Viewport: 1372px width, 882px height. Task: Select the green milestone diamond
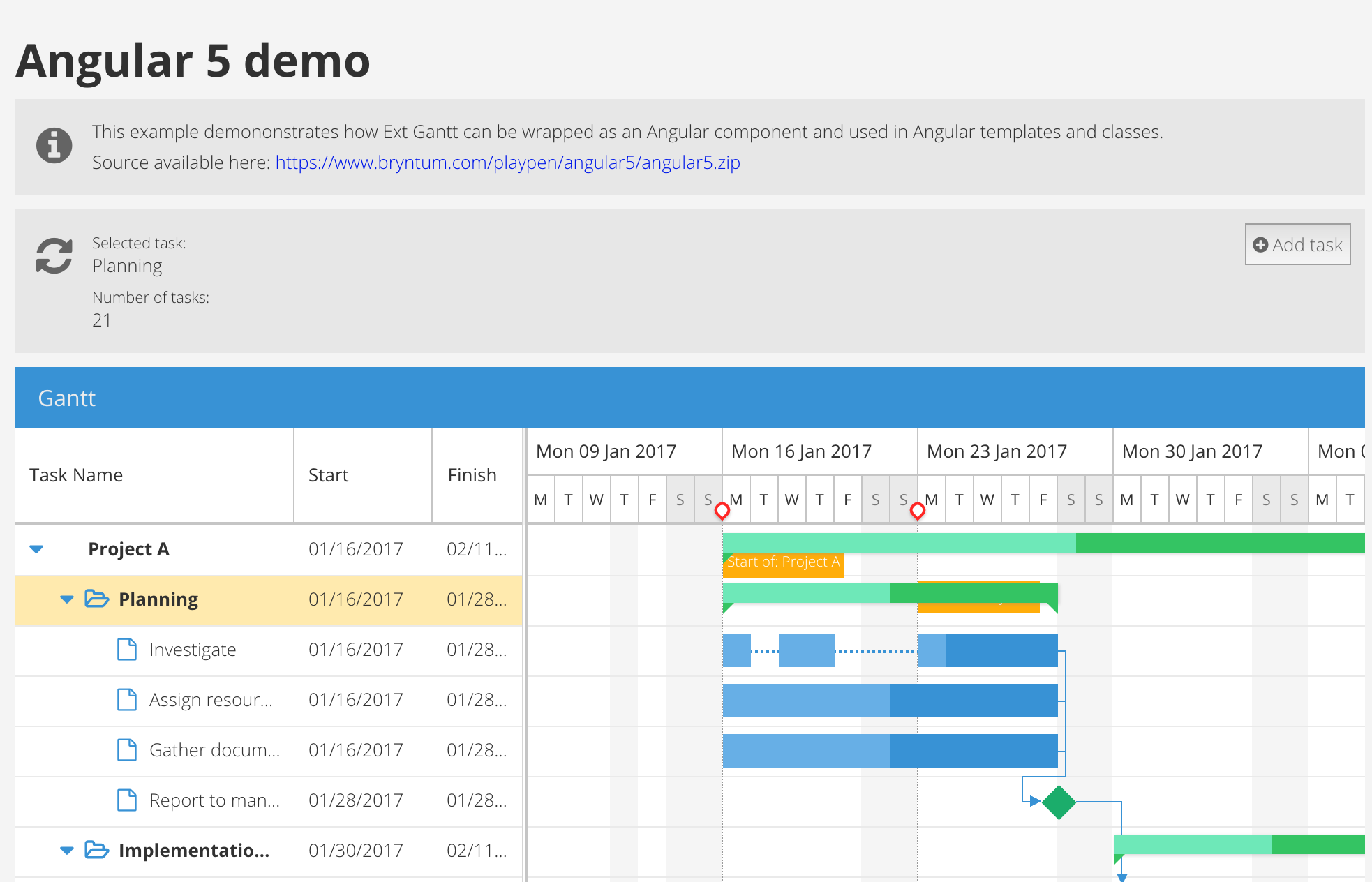pos(1060,802)
